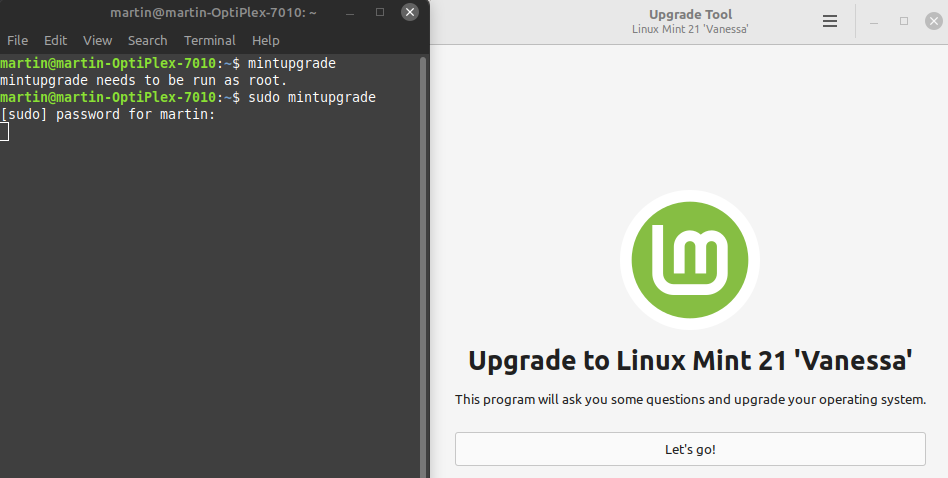Open the Edit menu in the terminal
948x478 pixels.
(55, 40)
